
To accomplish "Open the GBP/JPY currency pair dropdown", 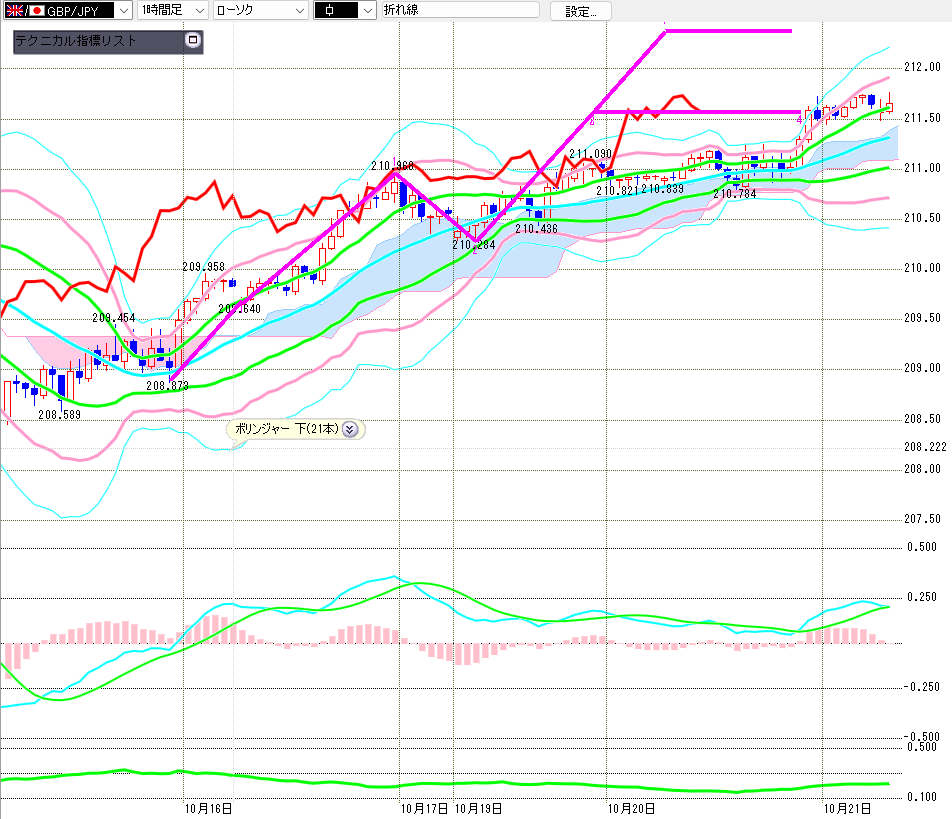I will click(x=123, y=10).
